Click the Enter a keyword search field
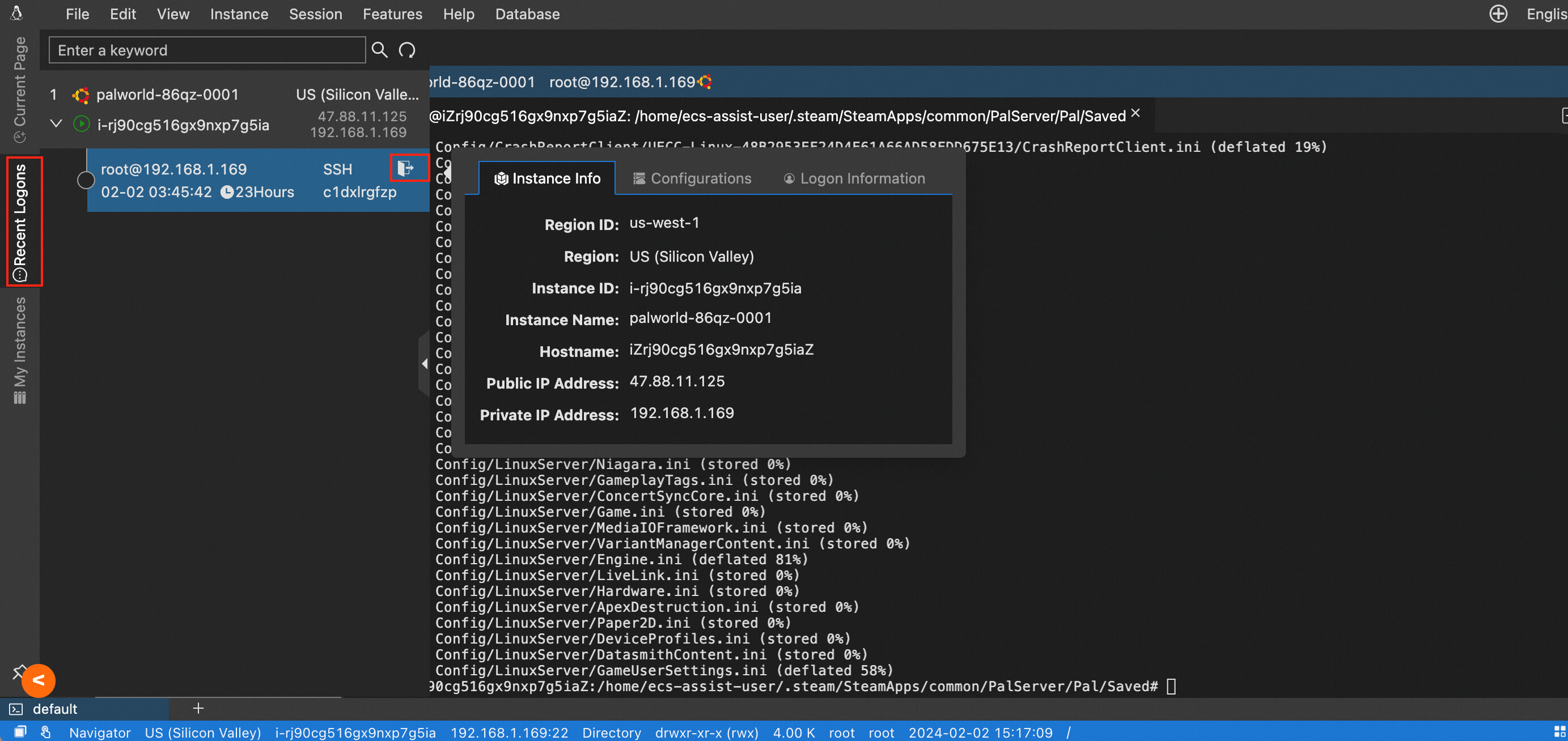This screenshot has width=1568, height=741. coord(207,50)
